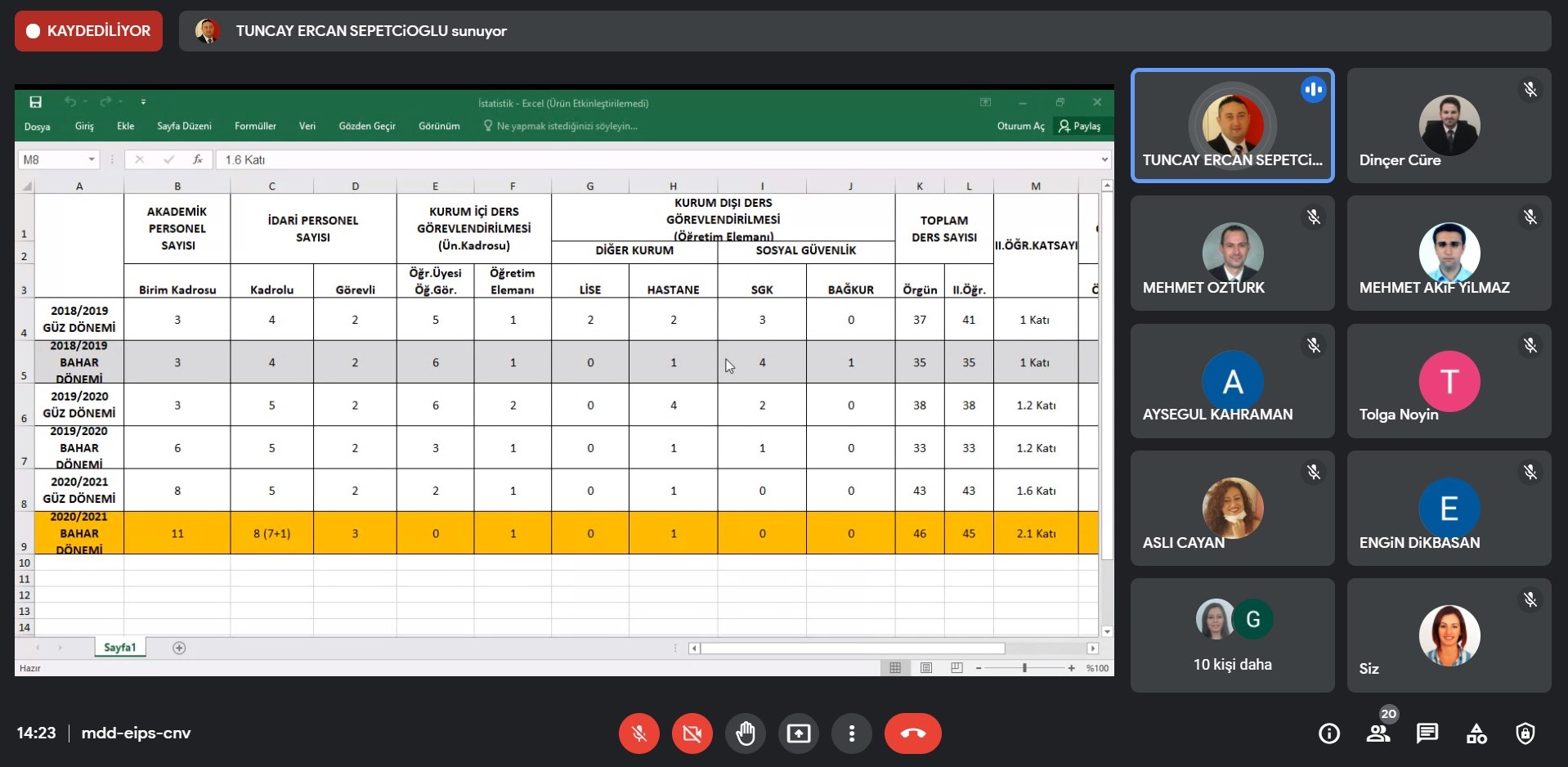
Task: Leave the call with red hang-up button
Action: [x=912, y=733]
